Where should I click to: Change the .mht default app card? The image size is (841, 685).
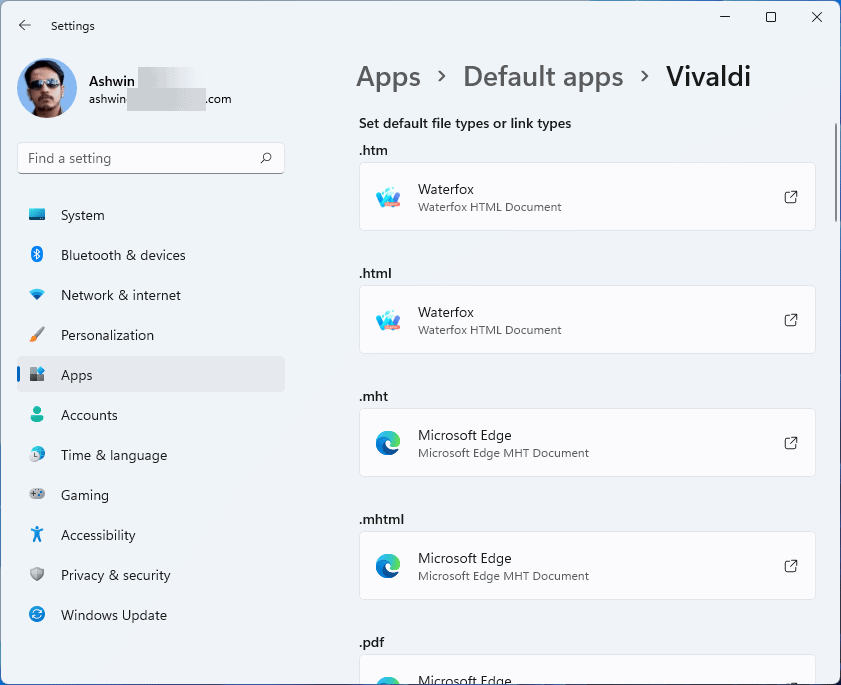pyautogui.click(x=587, y=443)
